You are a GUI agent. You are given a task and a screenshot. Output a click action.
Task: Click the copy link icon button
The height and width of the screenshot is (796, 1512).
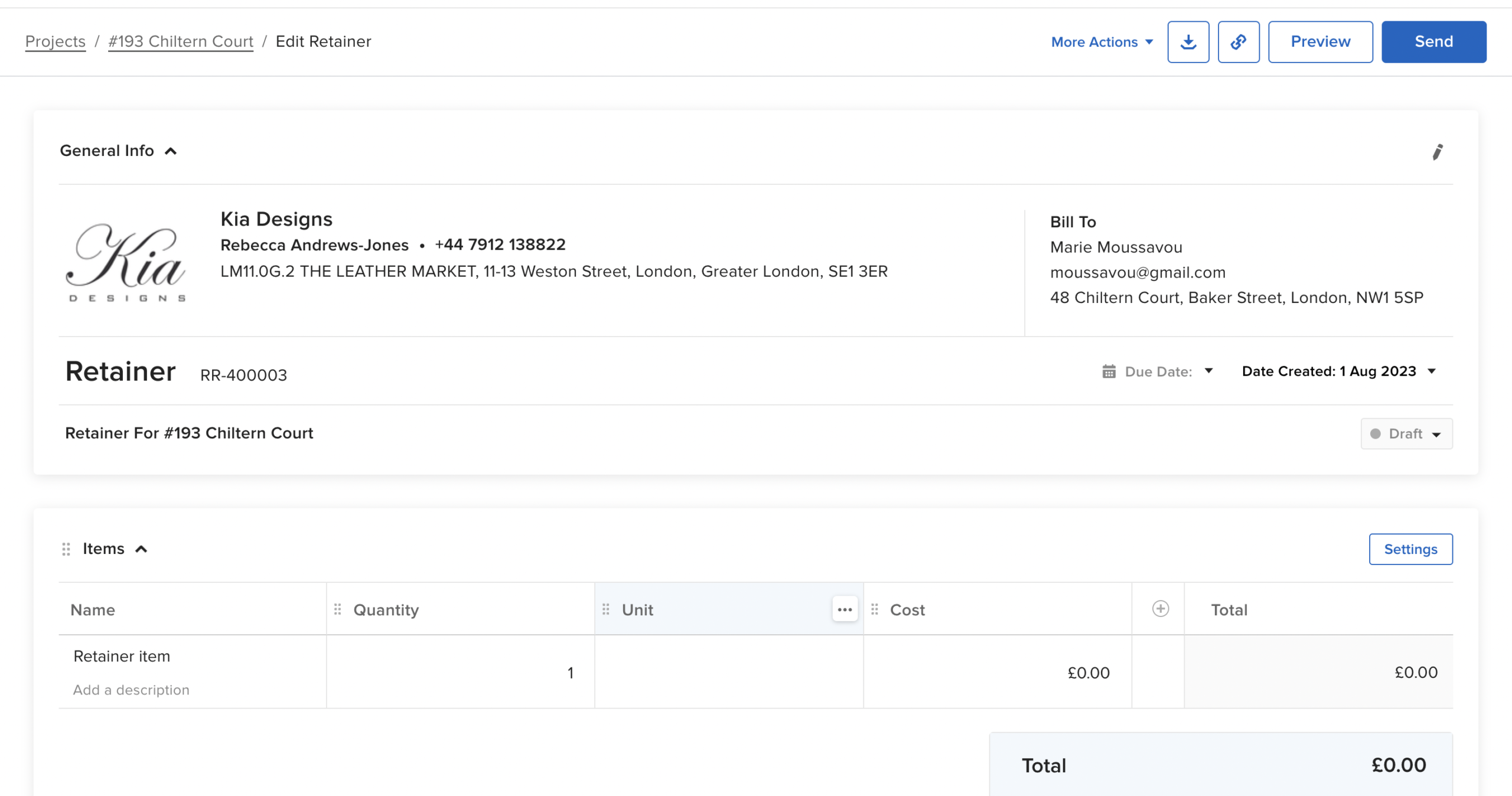(x=1238, y=42)
